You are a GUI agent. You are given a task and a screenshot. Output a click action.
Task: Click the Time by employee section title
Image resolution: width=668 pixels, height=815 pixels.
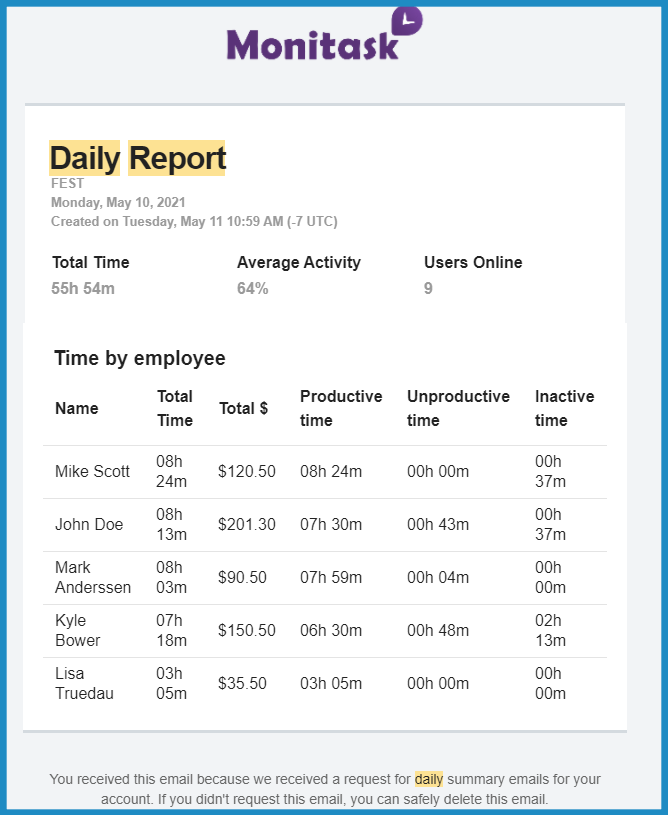(140, 359)
